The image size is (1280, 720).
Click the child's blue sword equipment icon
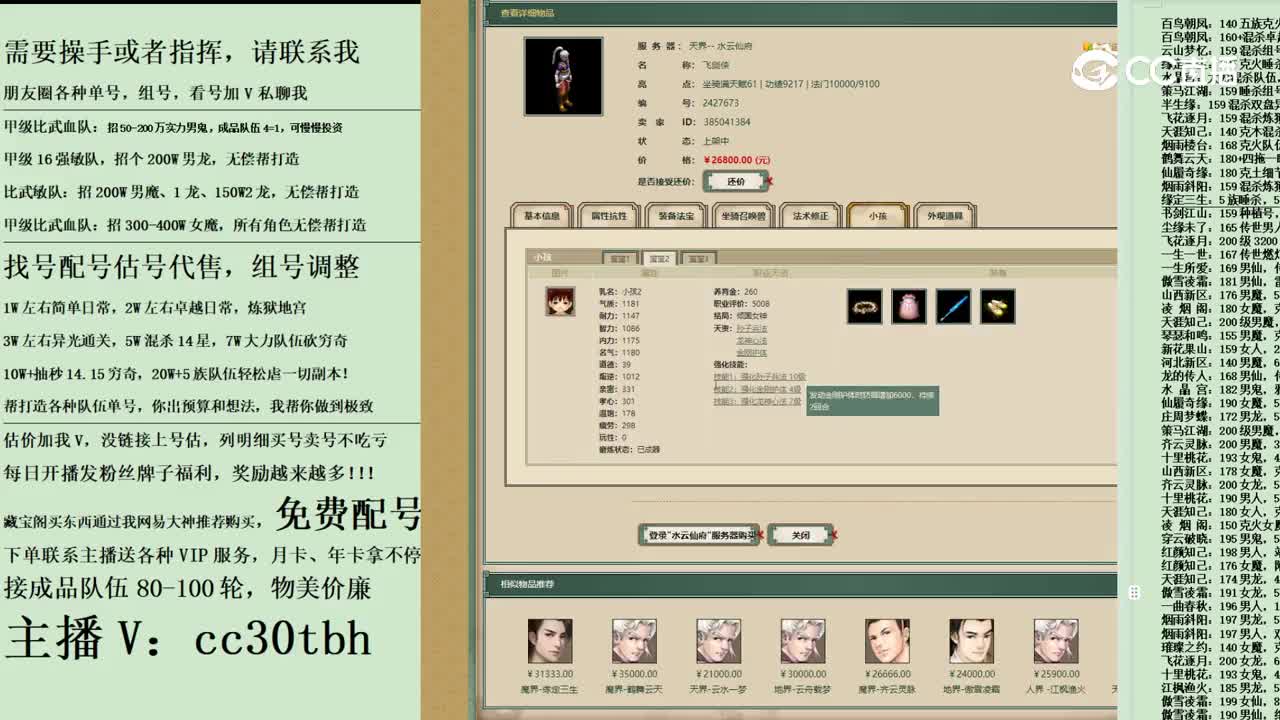(x=953, y=306)
